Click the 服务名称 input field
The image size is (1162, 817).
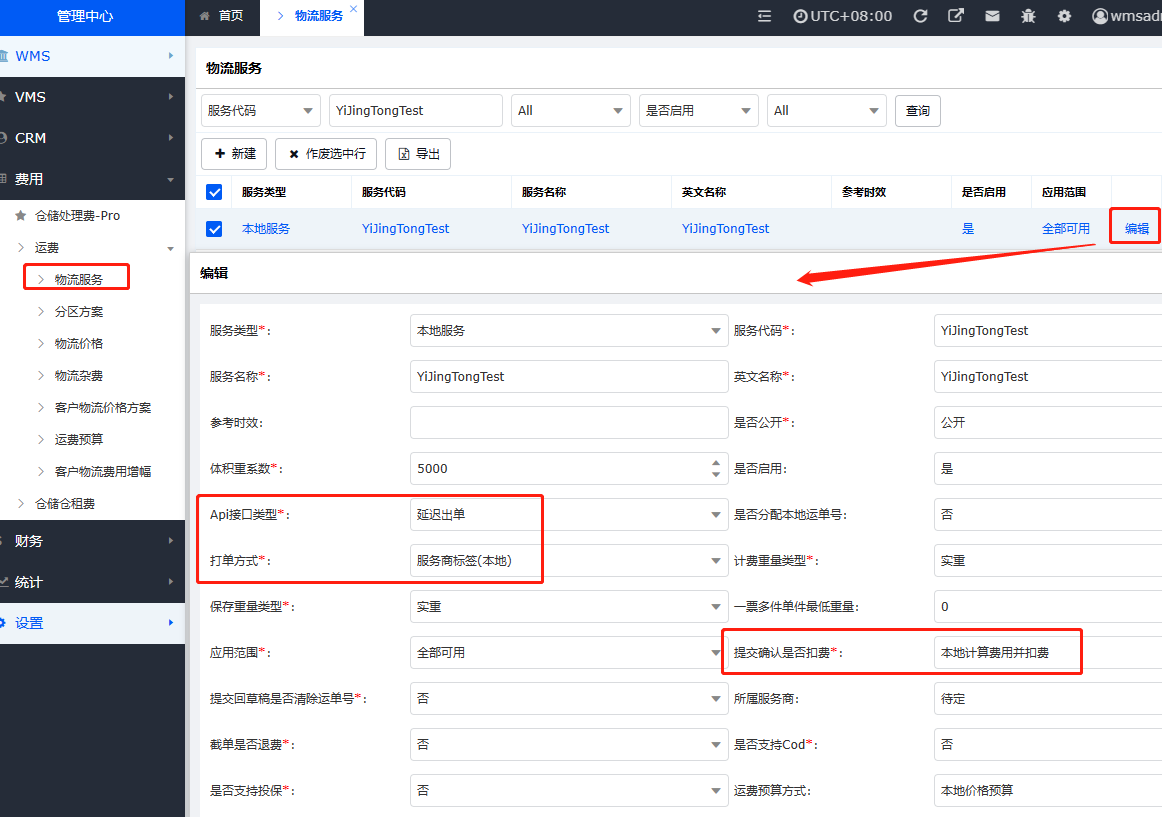click(569, 377)
